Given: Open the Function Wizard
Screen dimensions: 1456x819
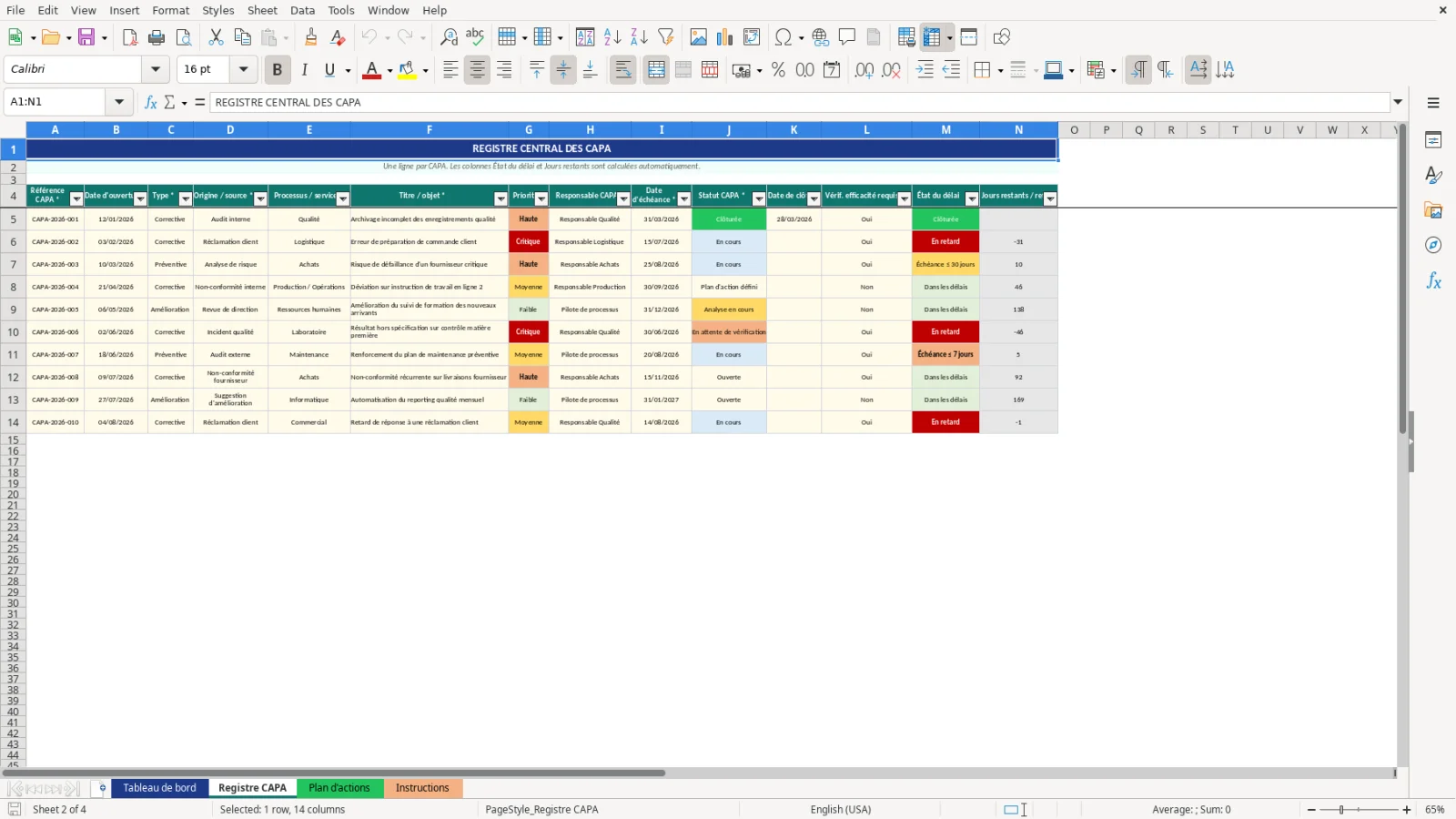Looking at the screenshot, I should coord(151,102).
